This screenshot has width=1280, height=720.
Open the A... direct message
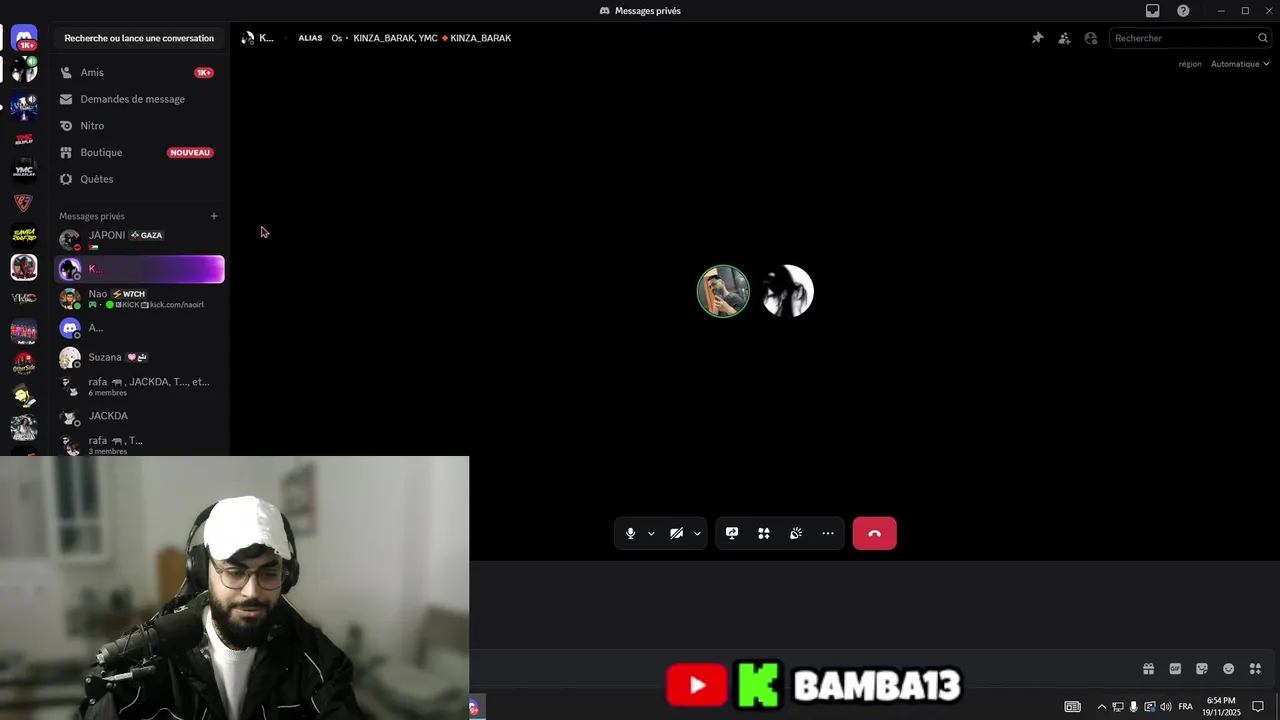pos(139,328)
